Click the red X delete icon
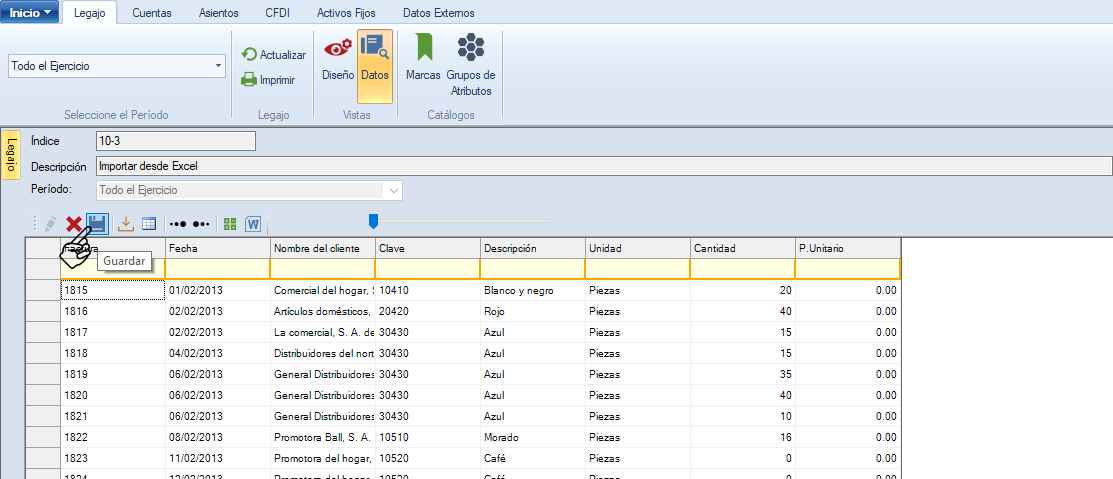This screenshot has width=1113, height=479. point(74,224)
